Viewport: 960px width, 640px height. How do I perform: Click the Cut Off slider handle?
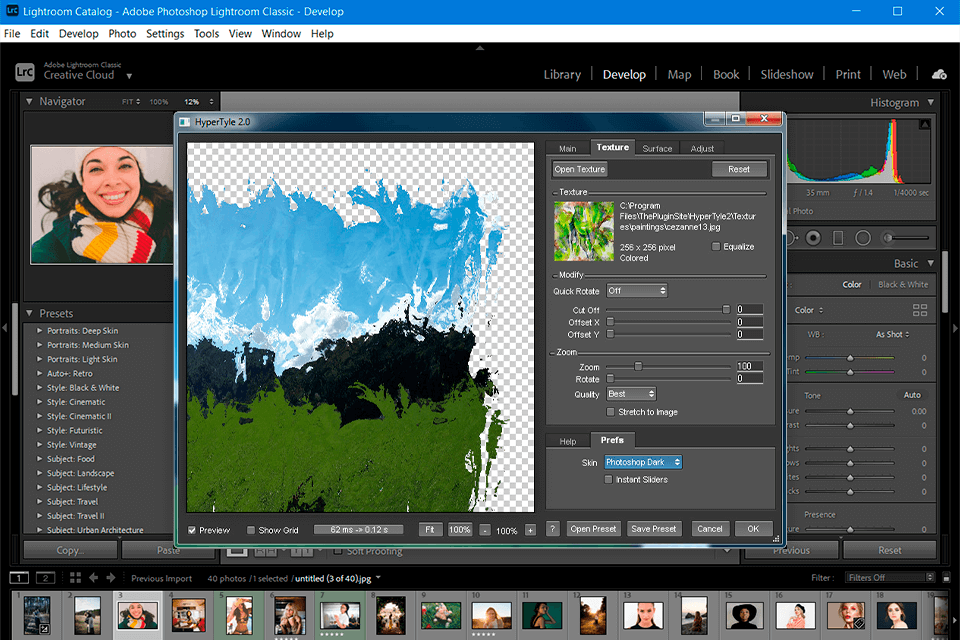click(x=726, y=309)
